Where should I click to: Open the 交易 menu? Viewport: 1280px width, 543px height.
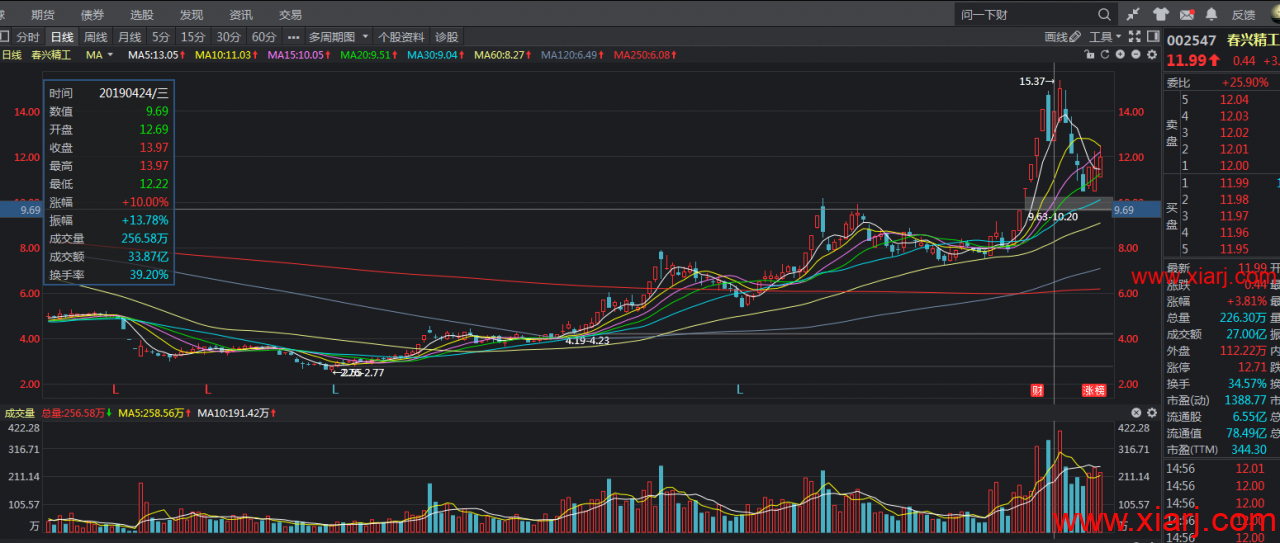tap(290, 15)
